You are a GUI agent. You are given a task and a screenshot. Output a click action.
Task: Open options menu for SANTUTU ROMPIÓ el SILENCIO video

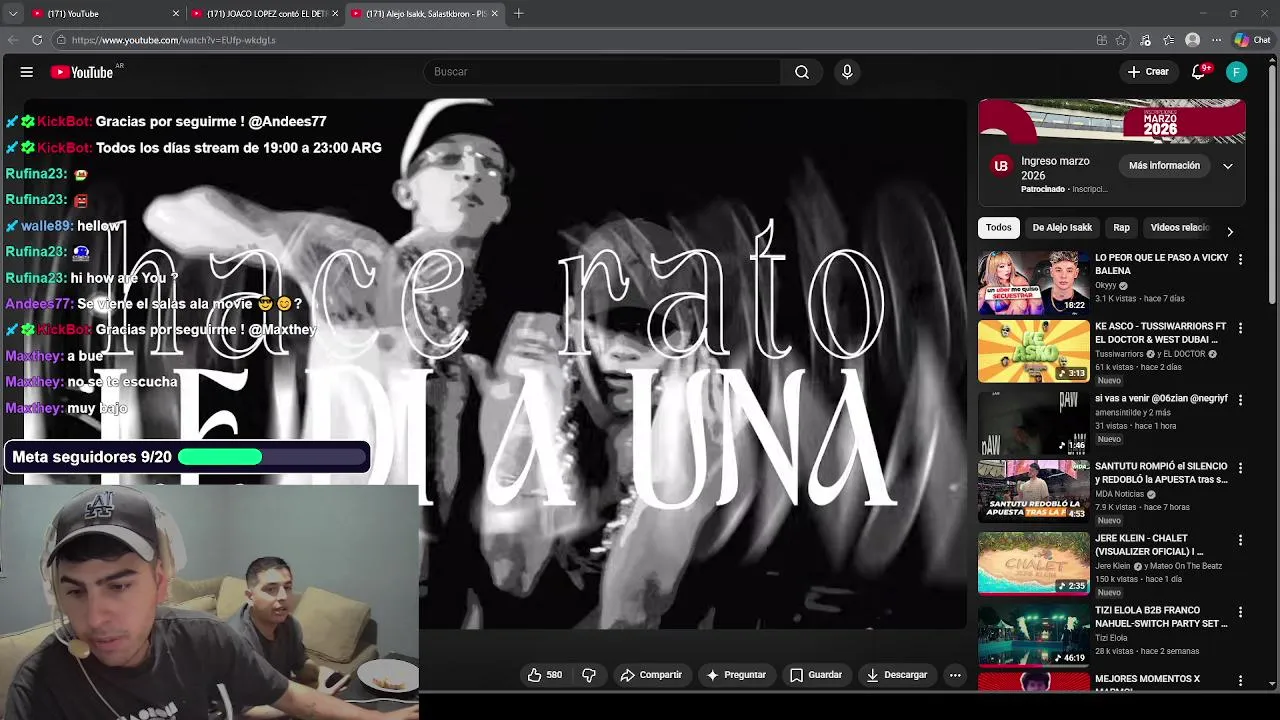click(x=1240, y=468)
